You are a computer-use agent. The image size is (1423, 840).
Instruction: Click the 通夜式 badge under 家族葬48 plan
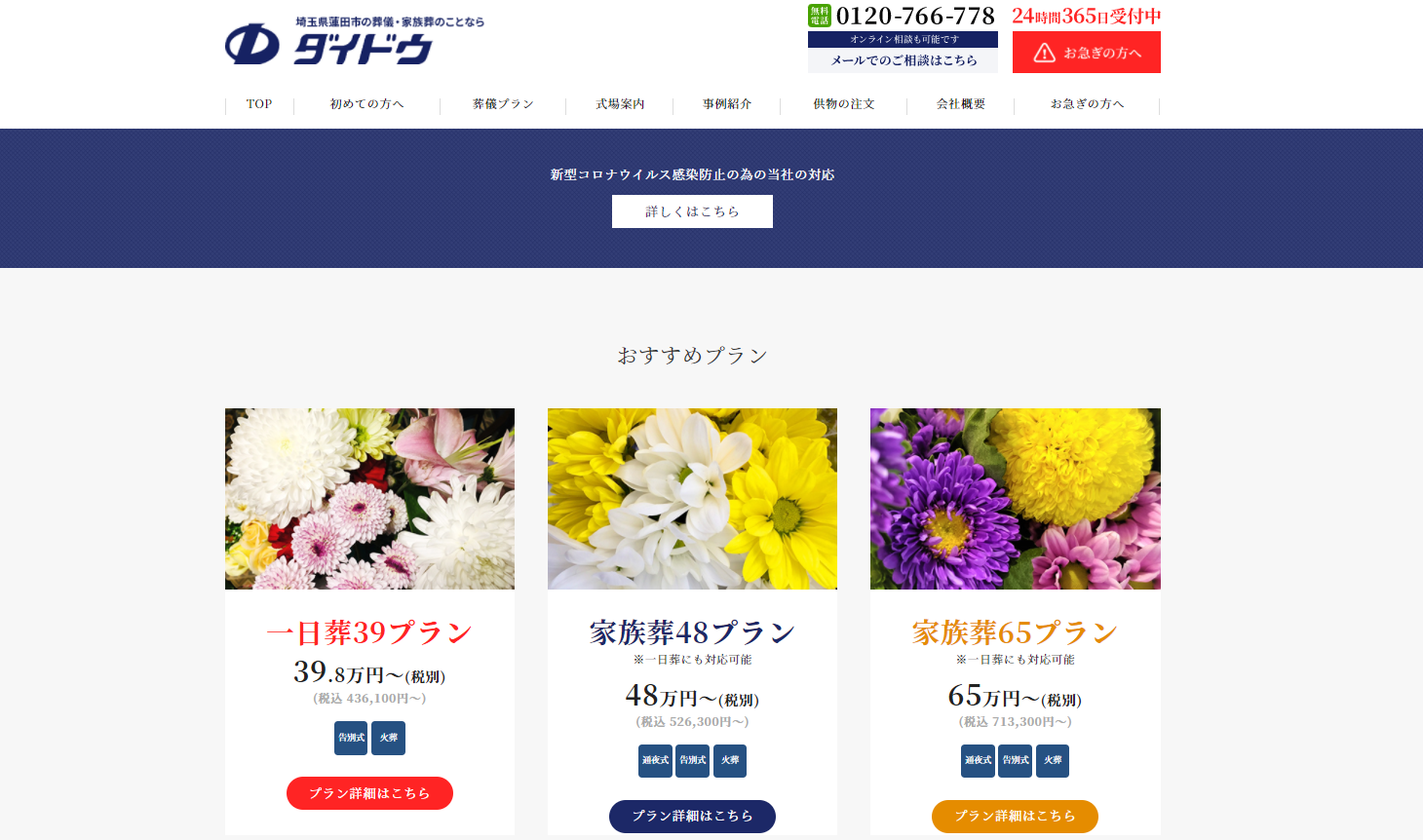click(x=655, y=760)
